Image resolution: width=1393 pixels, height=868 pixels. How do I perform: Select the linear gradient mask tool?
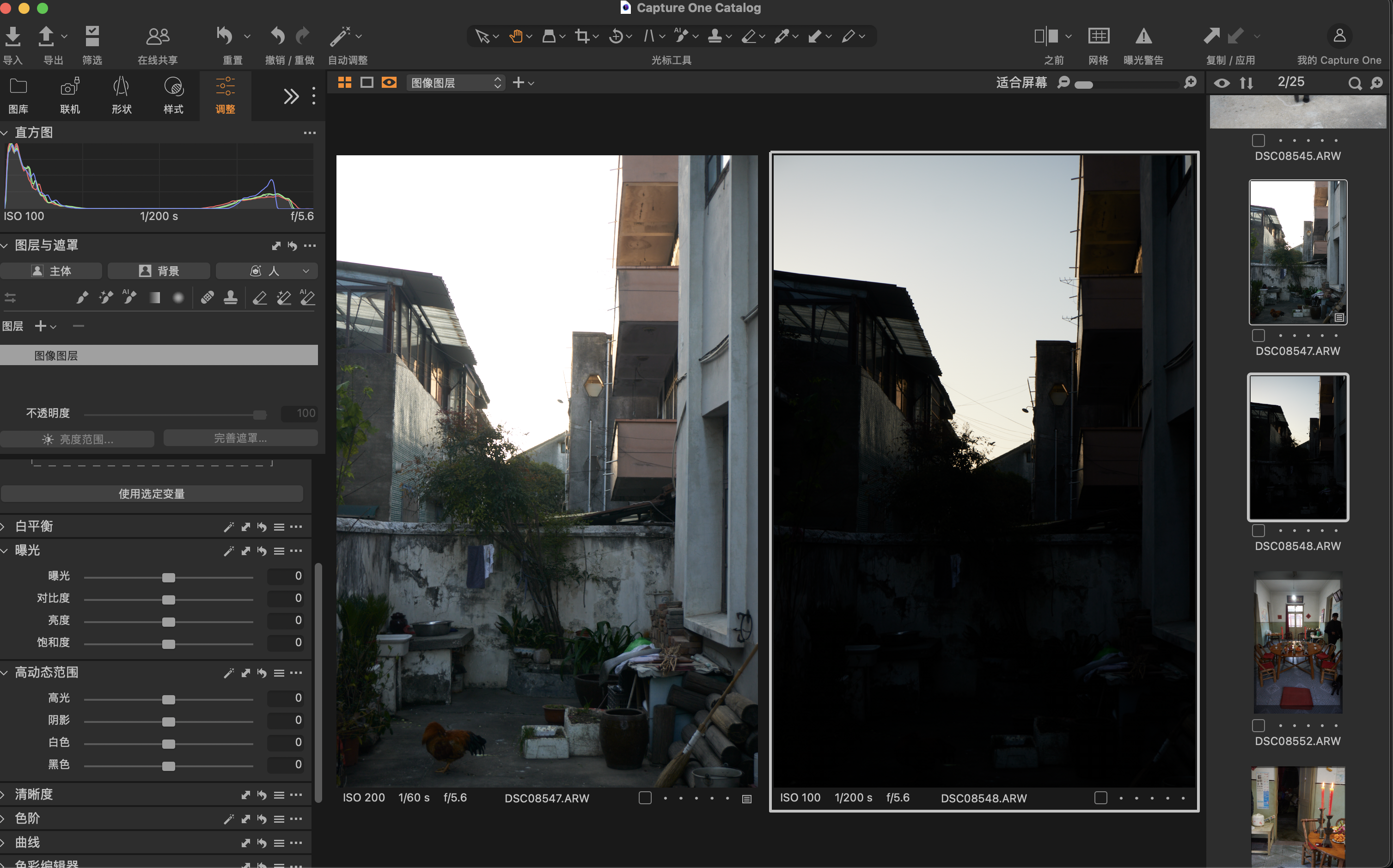coord(154,297)
